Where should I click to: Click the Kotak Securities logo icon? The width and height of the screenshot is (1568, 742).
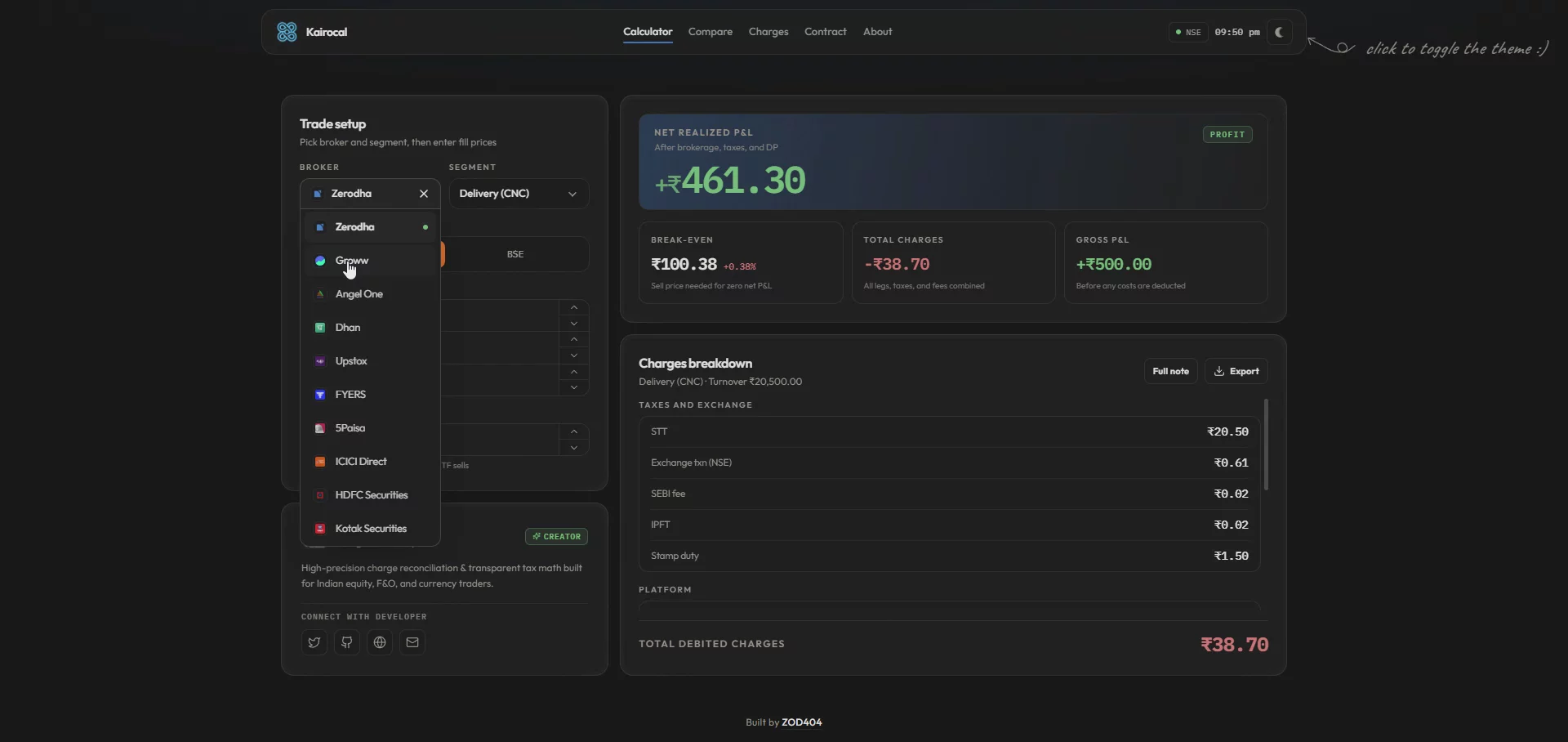click(320, 529)
